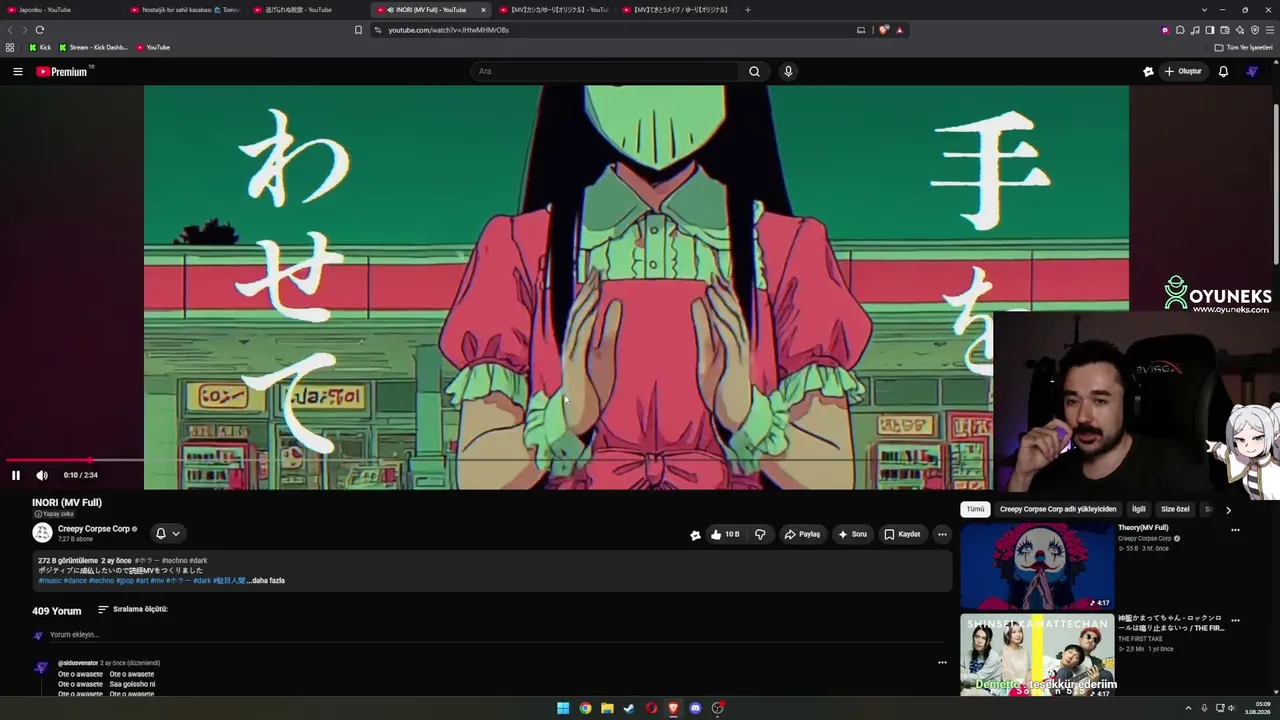Viewport: 1280px width, 720px height.
Task: Open the account avatar menu
Action: pos(1252,71)
